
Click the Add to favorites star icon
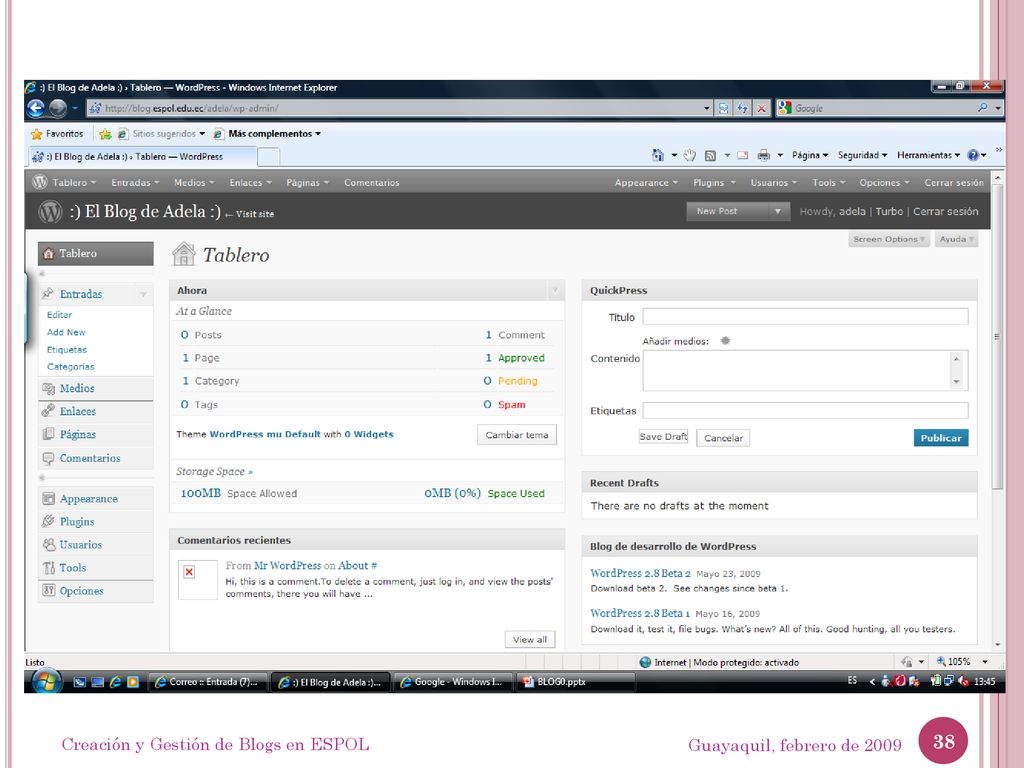point(105,134)
